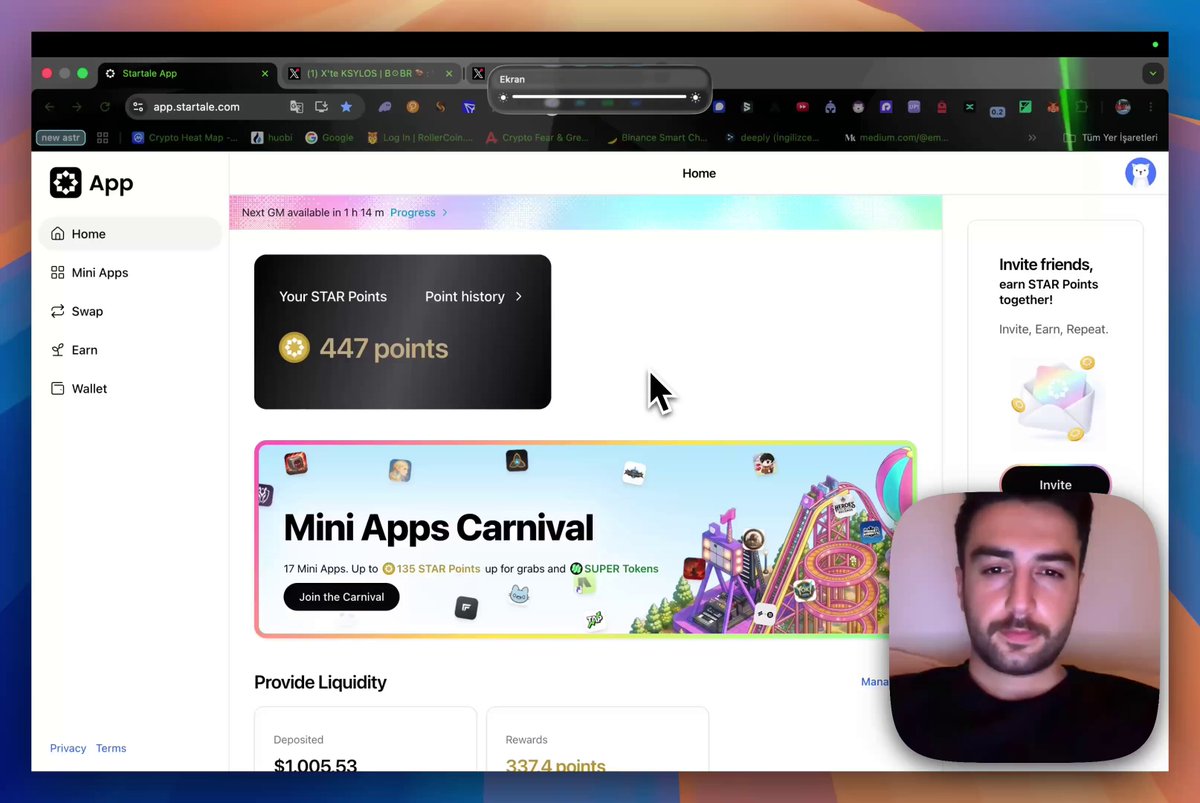The width and height of the screenshot is (1200, 803).
Task: Expand the chevron next to Progress
Action: tap(445, 213)
